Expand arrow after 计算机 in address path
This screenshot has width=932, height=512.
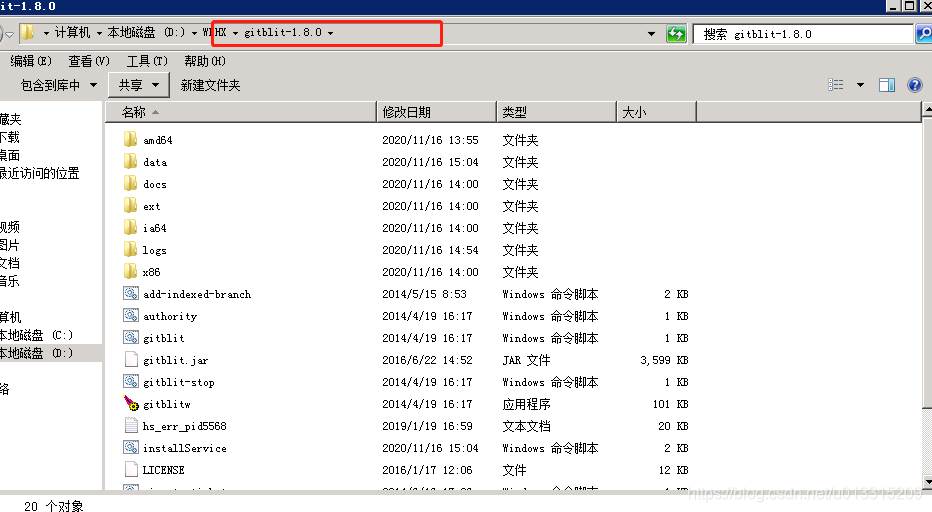coord(99,33)
